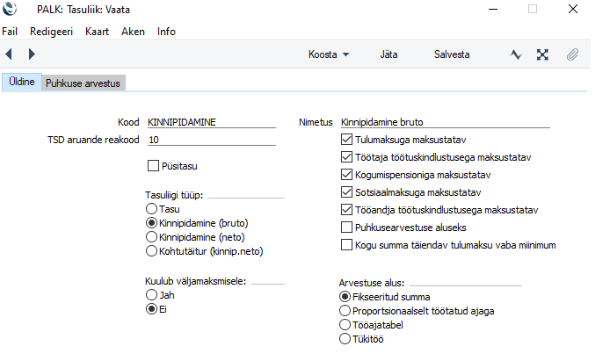This screenshot has width=610, height=361.
Task: Open the Fail menu
Action: 10,32
